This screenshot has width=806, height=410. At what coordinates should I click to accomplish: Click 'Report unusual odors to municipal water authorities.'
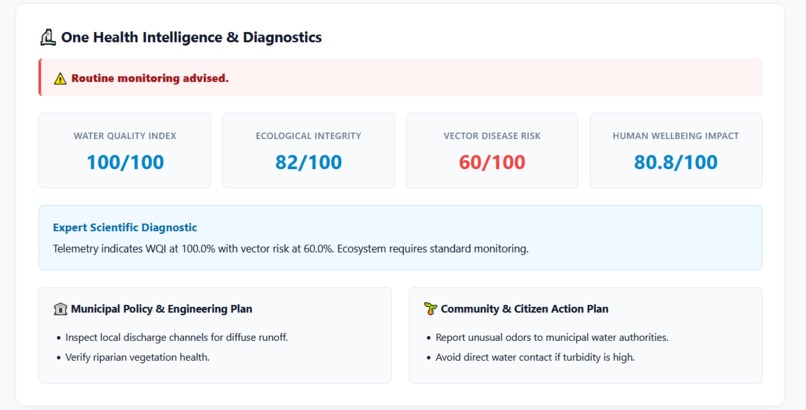pyautogui.click(x=552, y=338)
